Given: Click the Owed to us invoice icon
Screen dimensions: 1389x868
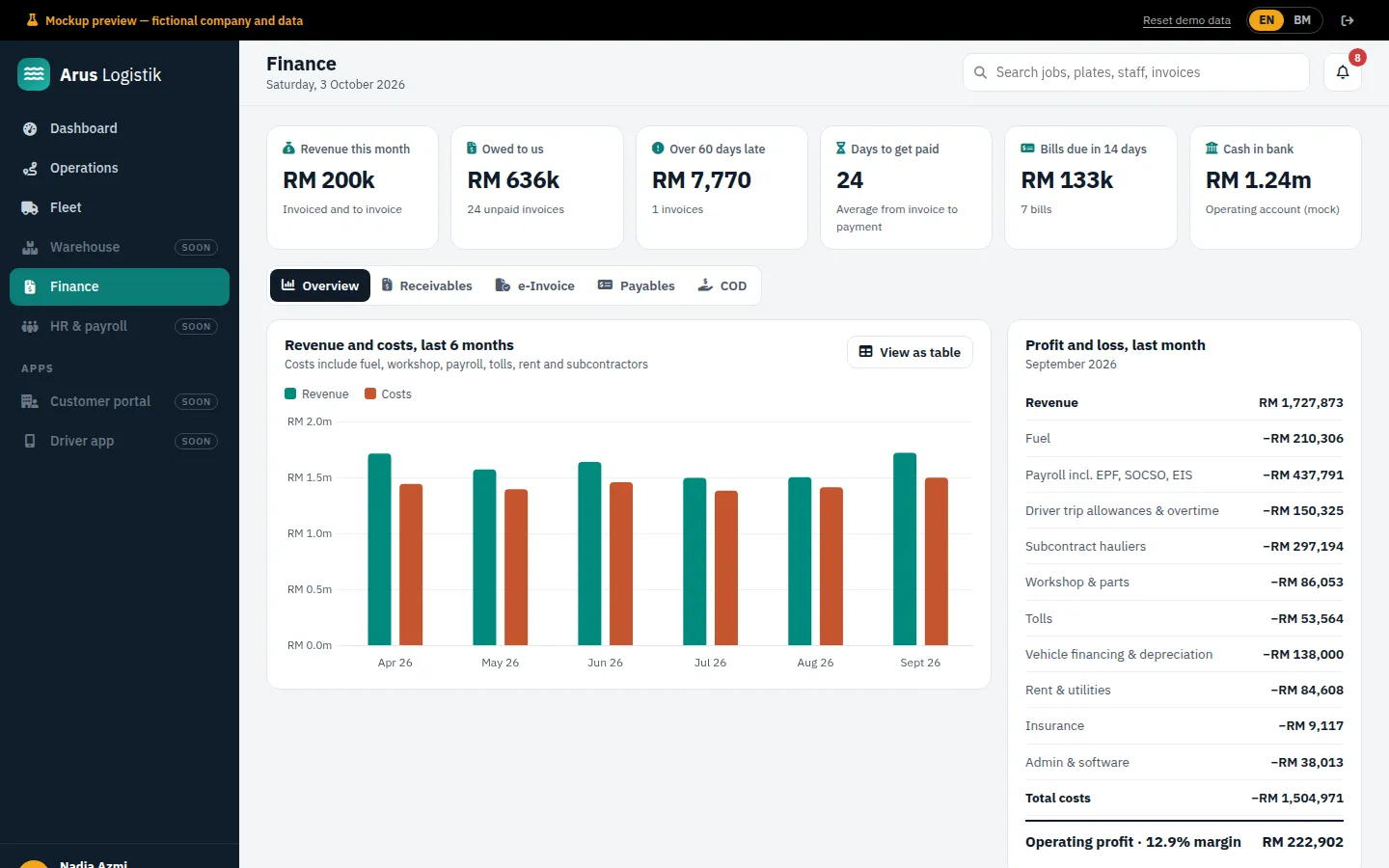Looking at the screenshot, I should 472,149.
